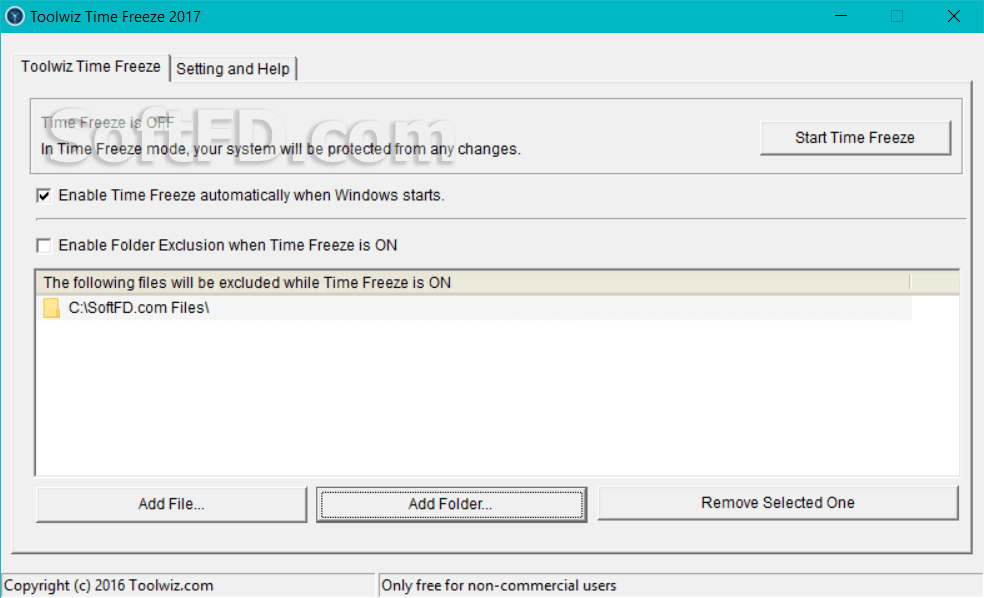This screenshot has height=598, width=984.
Task: Click the Copyright (c) 2016 Toolwiz.com status text
Action: point(109,585)
